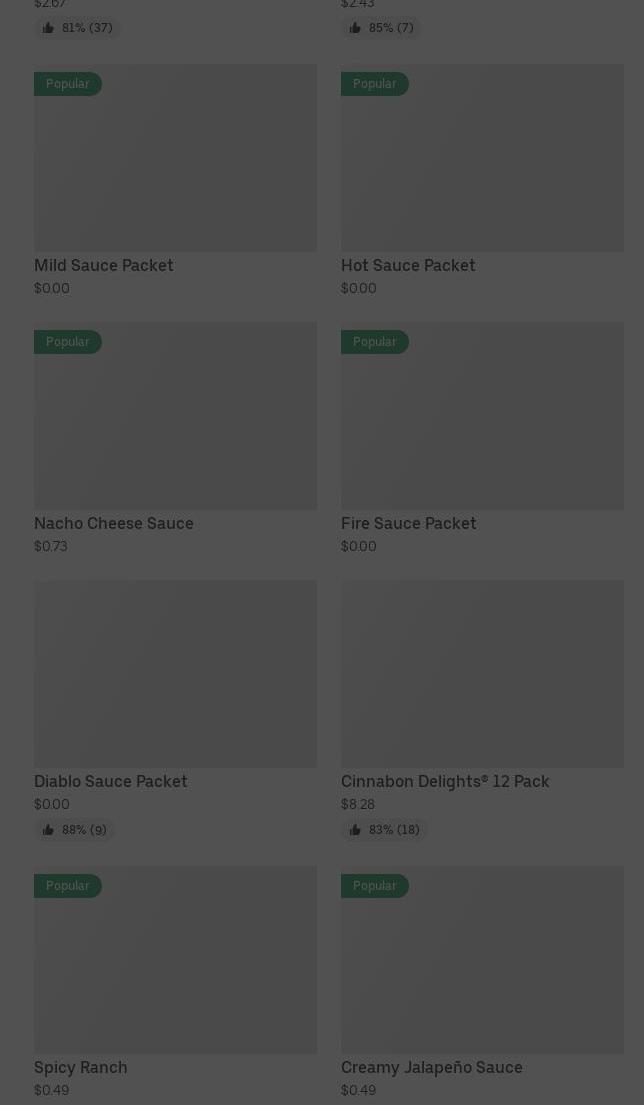Click the Popular badge on Mild Sauce Packet
Image resolution: width=644 pixels, height=1105 pixels.
(68, 84)
